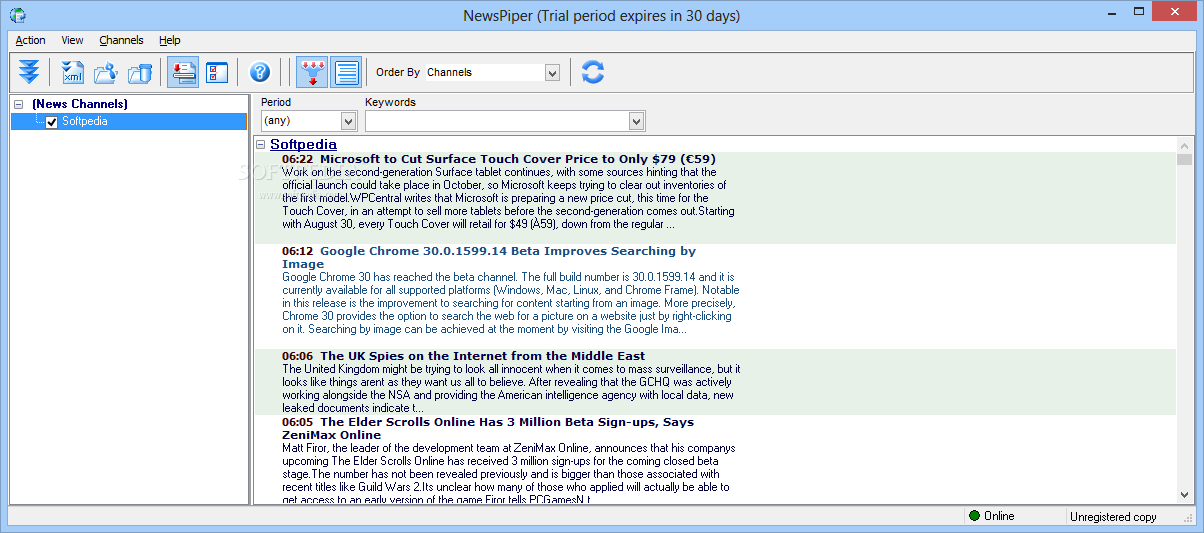Open Elder Scrolls Online sign-ups headline
Viewport: 1204px width, 533px height.
point(488,429)
